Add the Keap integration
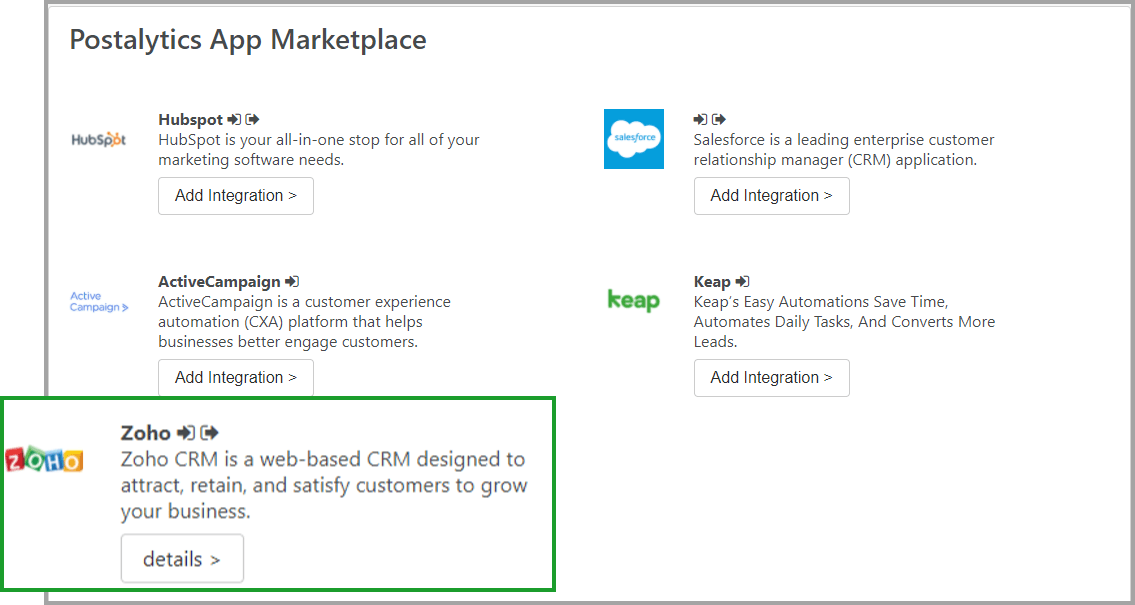 771,377
